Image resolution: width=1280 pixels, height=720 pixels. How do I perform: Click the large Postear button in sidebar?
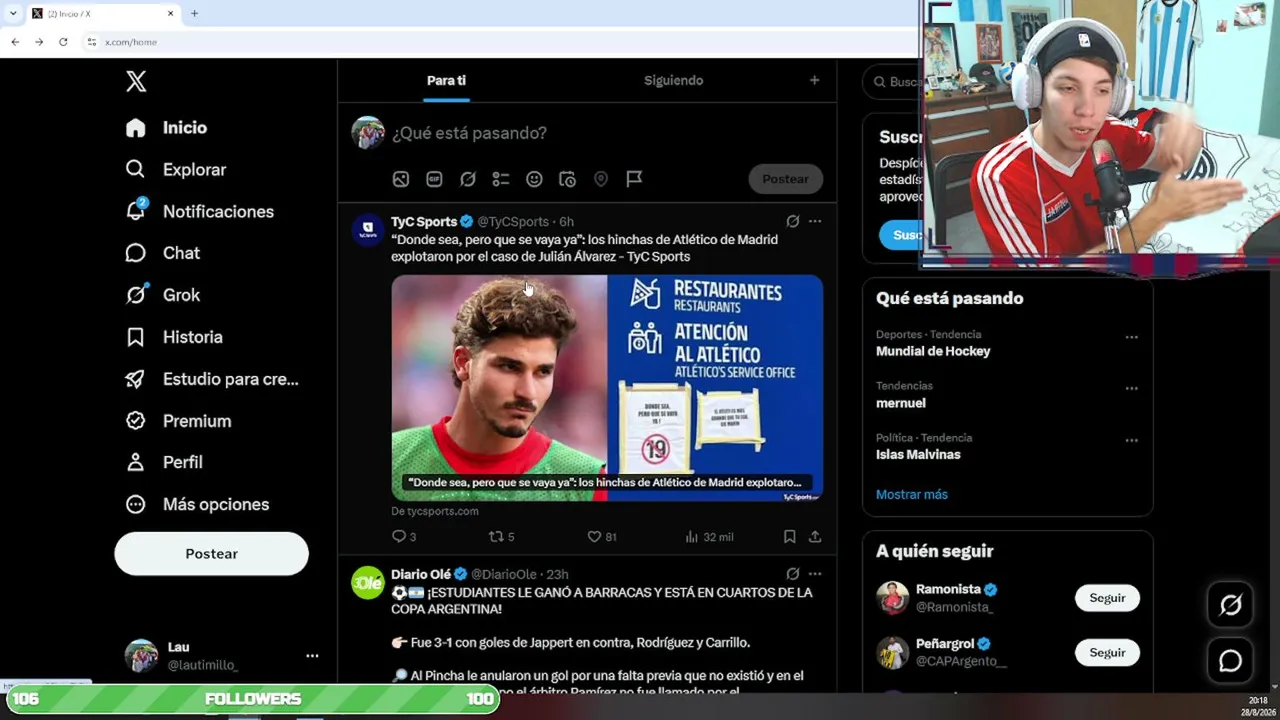point(211,554)
